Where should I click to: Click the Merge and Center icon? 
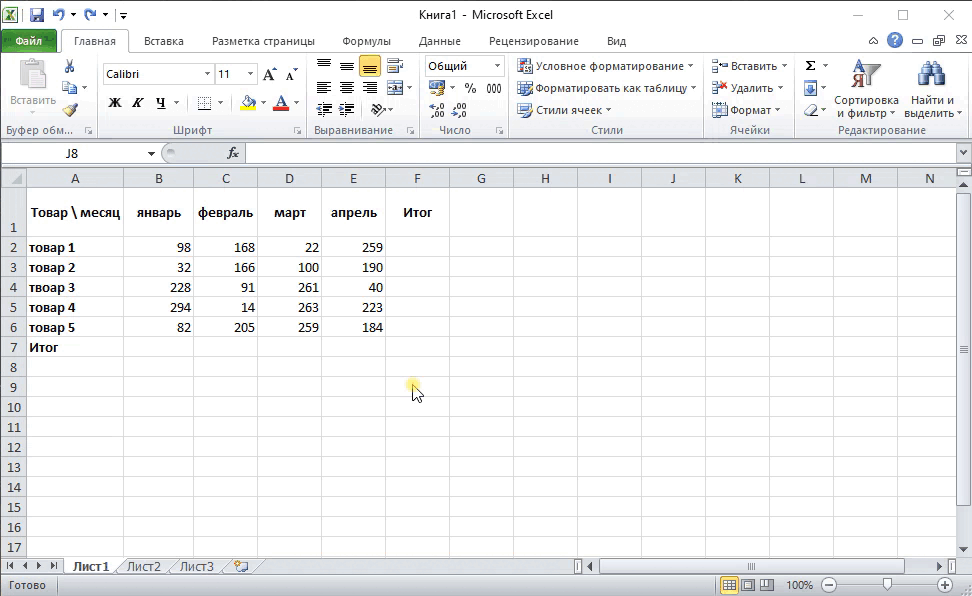[395, 87]
